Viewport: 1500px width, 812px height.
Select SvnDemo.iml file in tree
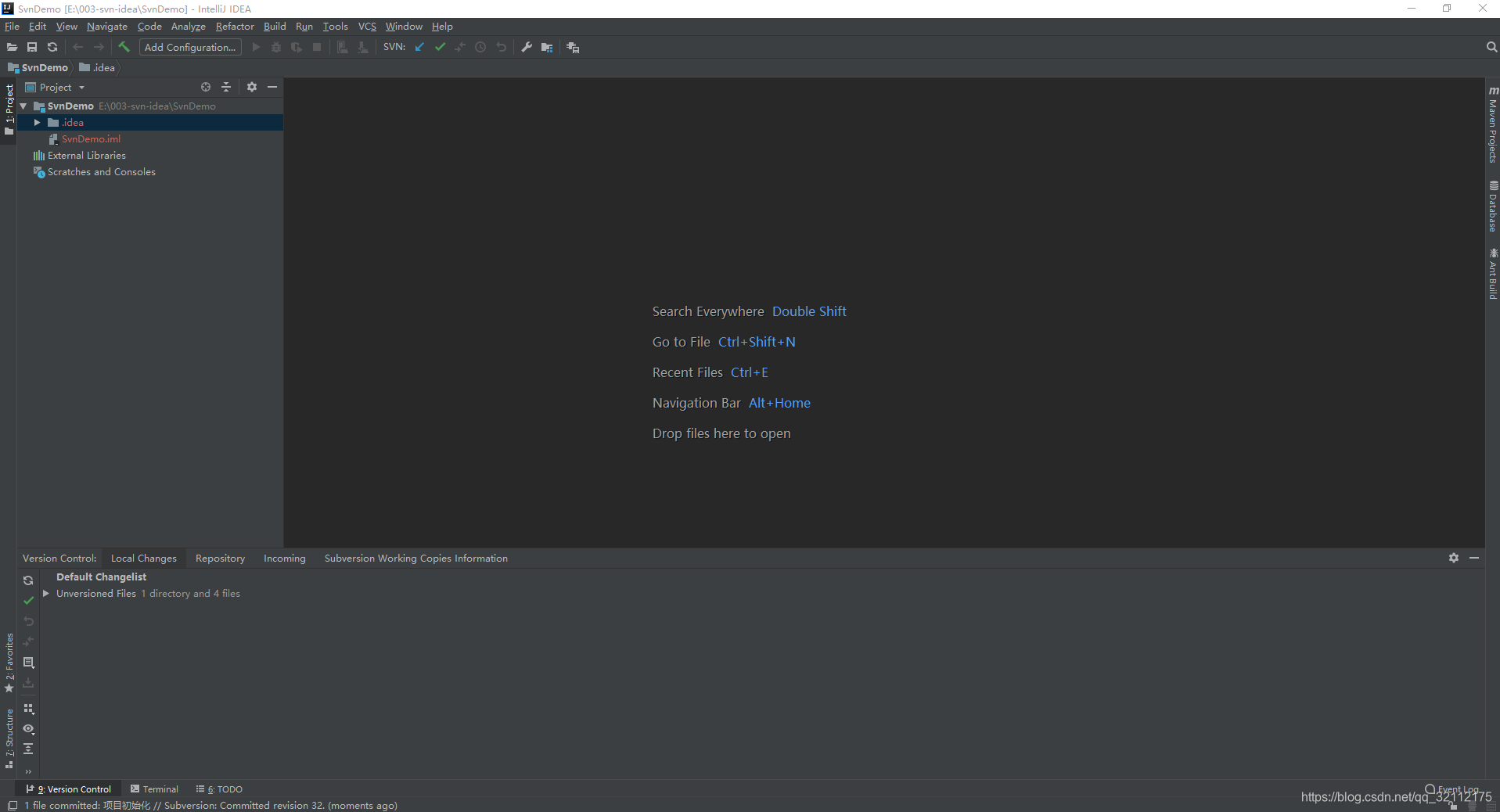pyautogui.click(x=91, y=138)
